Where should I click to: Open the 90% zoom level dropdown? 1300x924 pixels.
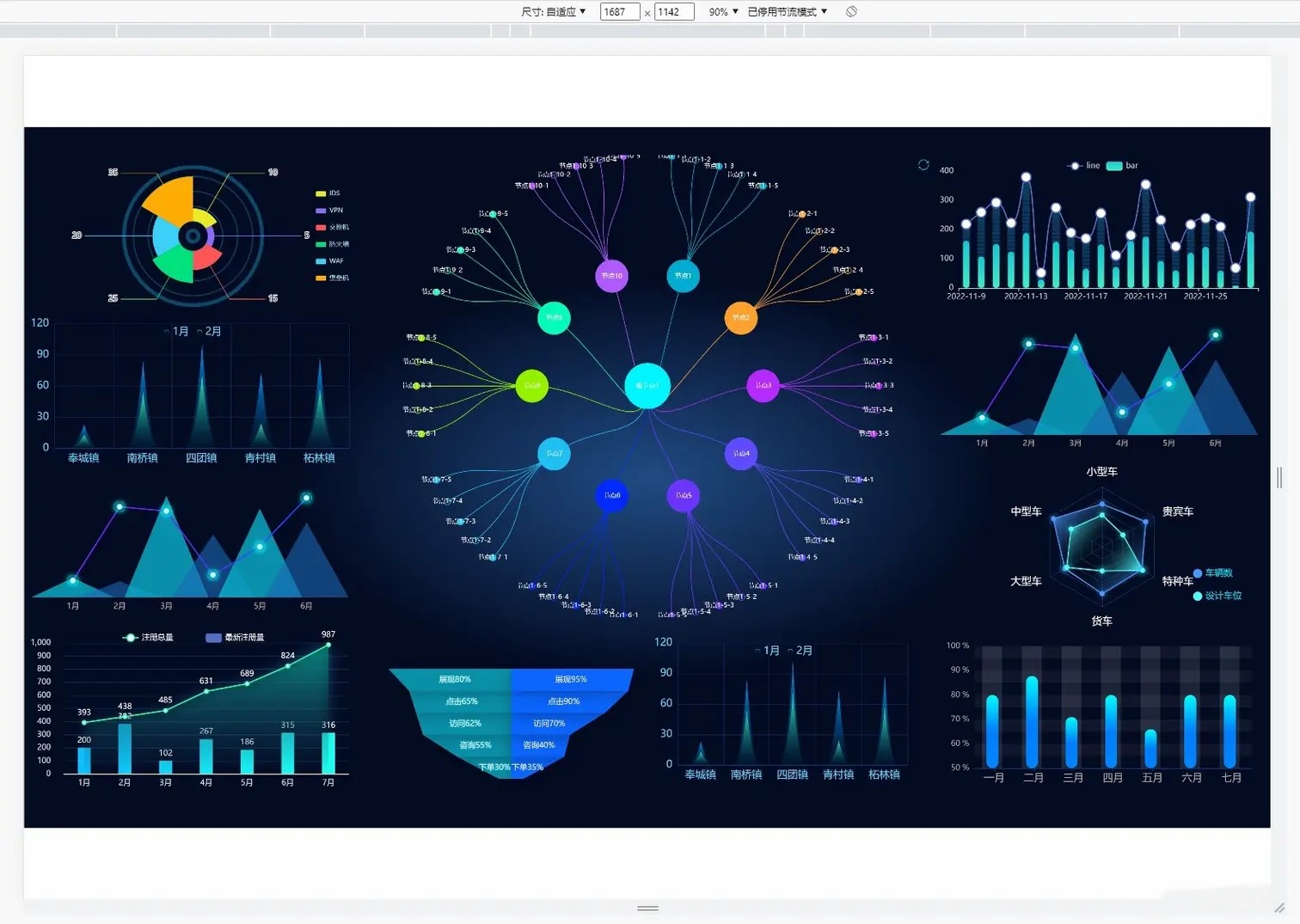(x=723, y=12)
